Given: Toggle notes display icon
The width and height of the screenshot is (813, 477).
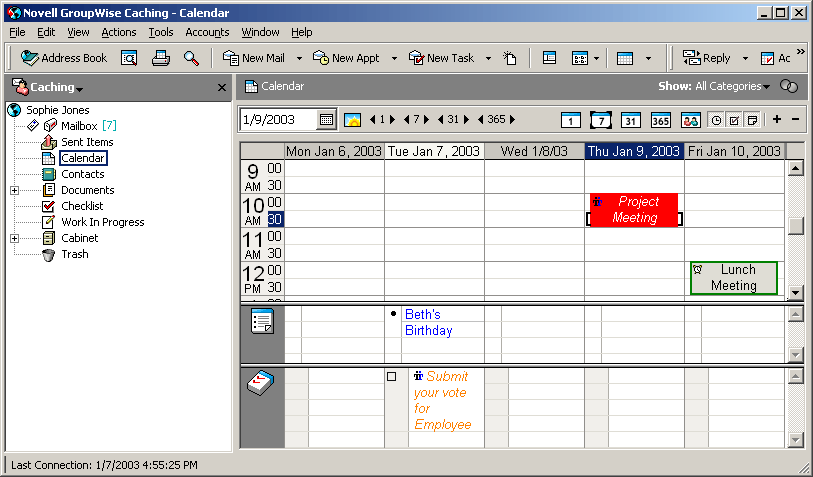Looking at the screenshot, I should 752,120.
